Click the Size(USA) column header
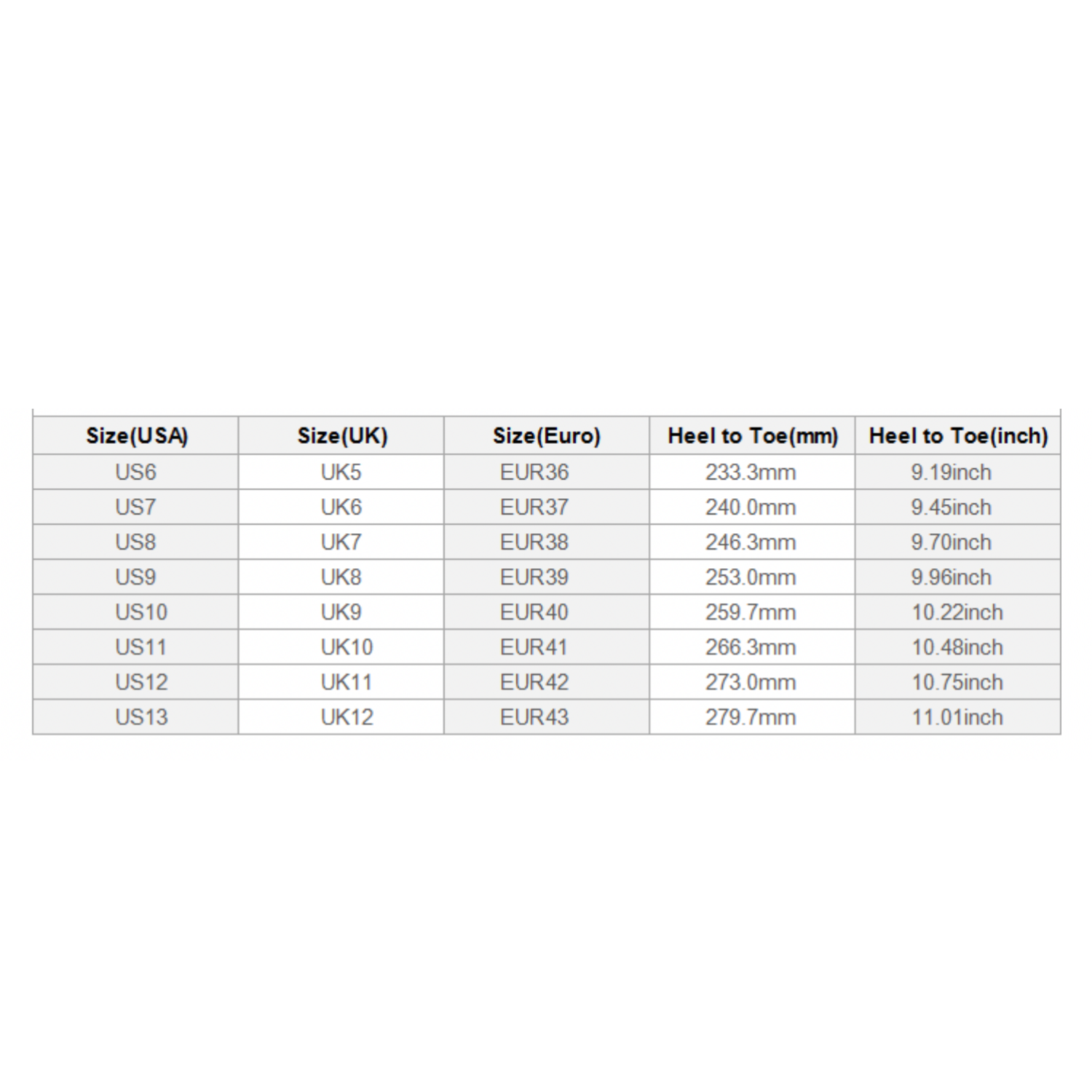This screenshot has height=1092, width=1092. [x=136, y=436]
